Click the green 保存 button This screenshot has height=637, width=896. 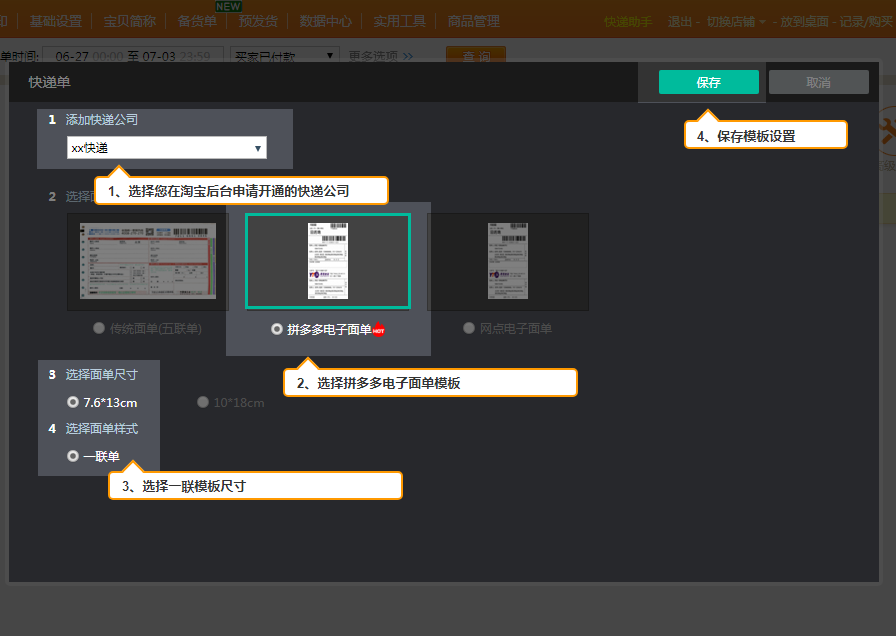(x=708, y=82)
